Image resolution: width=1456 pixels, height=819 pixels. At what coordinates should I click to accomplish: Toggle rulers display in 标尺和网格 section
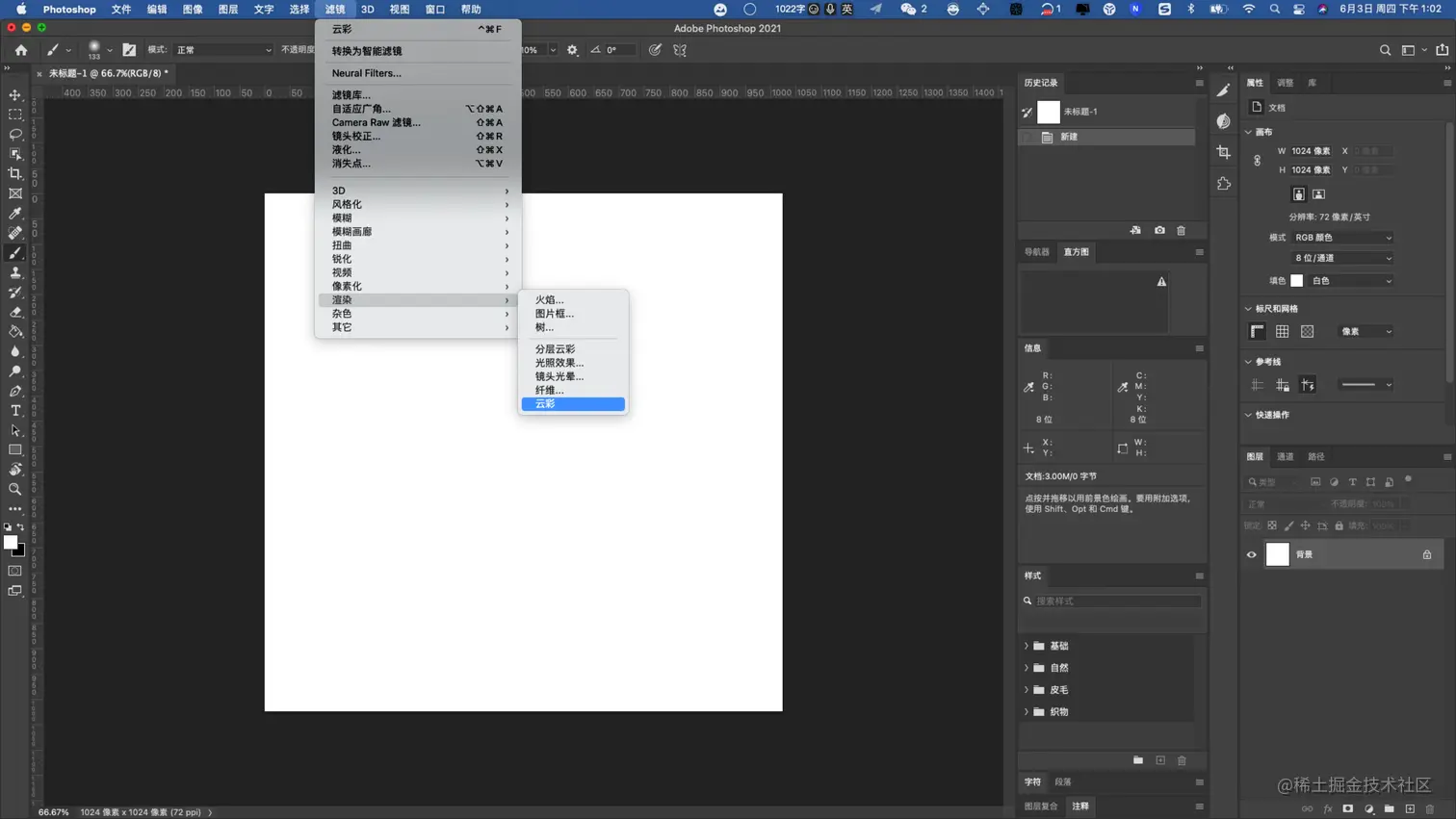click(x=1257, y=331)
